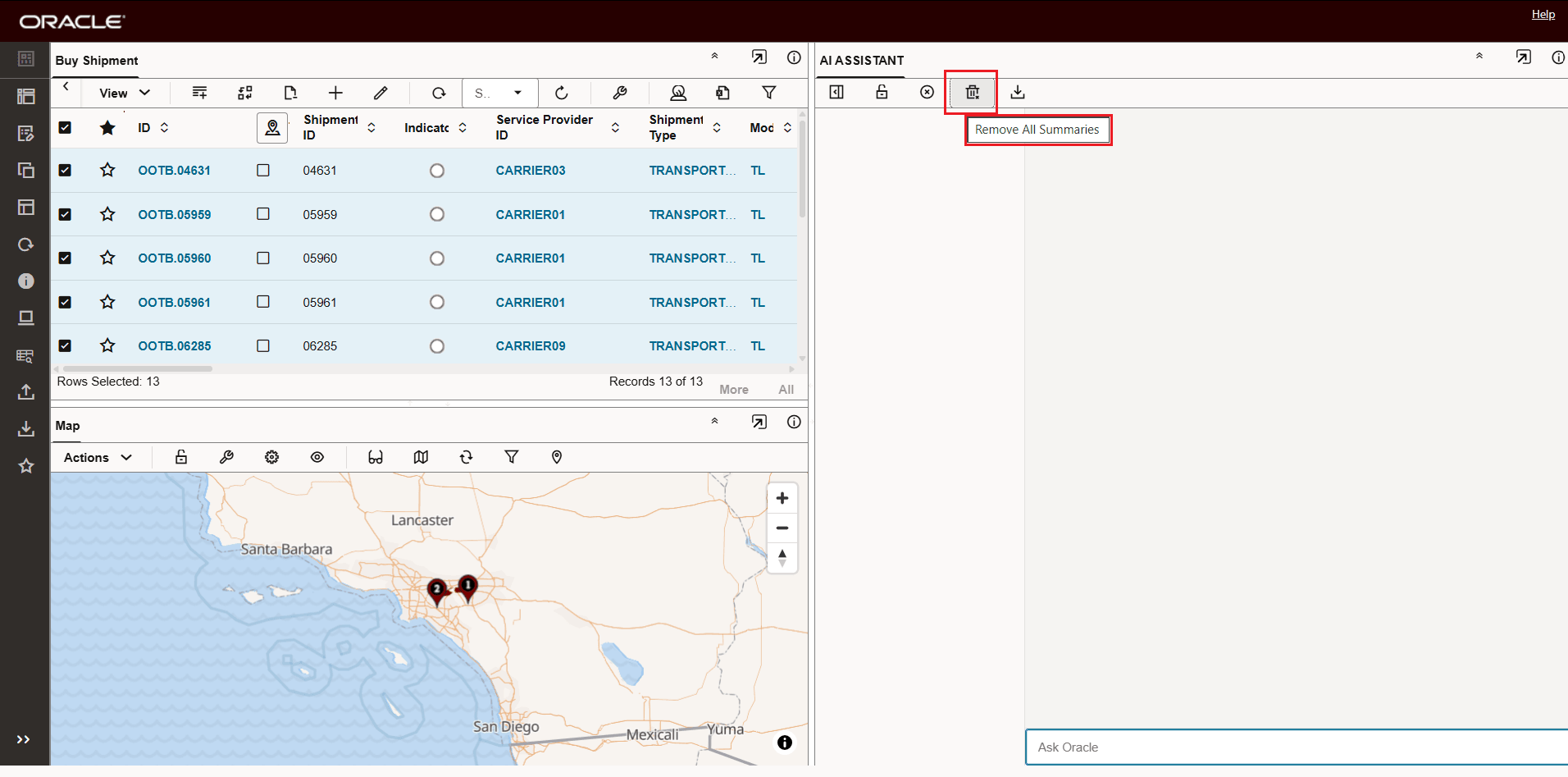Open CARRIER09 service provider link
The width and height of the screenshot is (1568, 777).
click(531, 346)
